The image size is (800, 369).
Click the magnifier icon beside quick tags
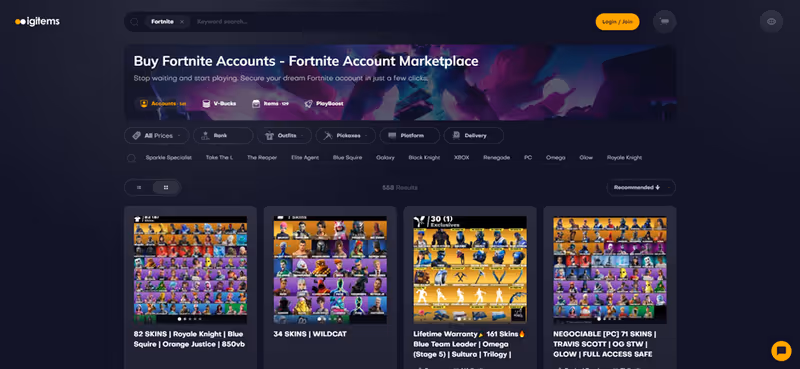tap(131, 158)
